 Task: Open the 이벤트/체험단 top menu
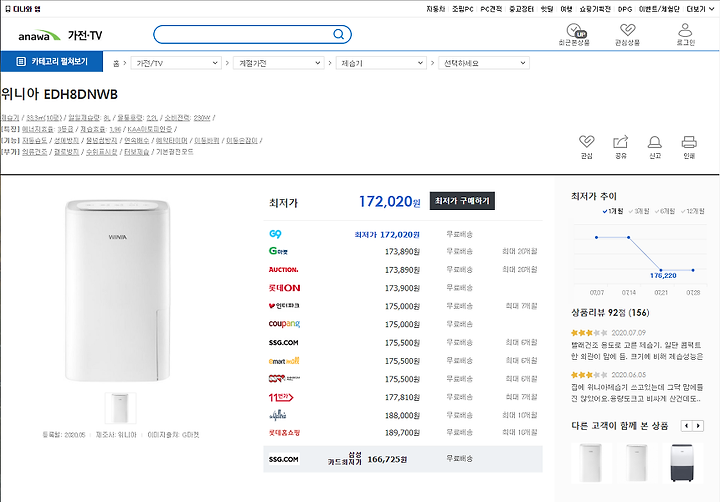[x=659, y=9]
